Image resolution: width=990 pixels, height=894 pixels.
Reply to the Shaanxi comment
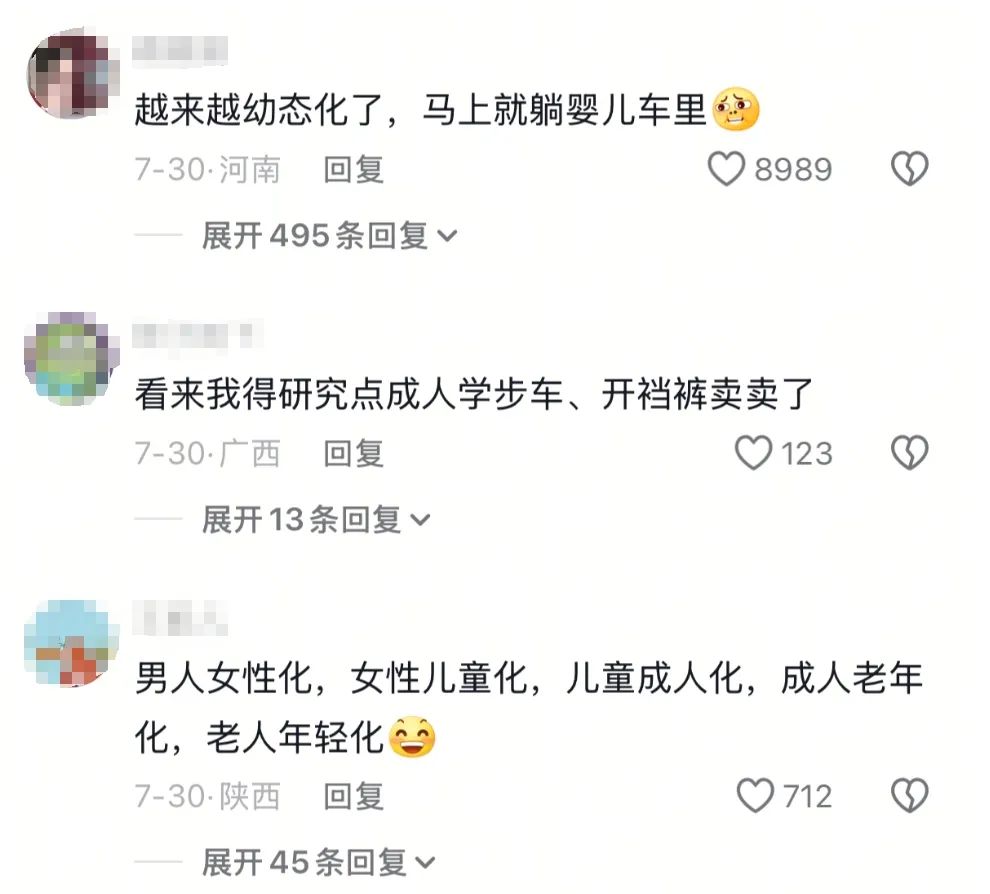[x=354, y=796]
